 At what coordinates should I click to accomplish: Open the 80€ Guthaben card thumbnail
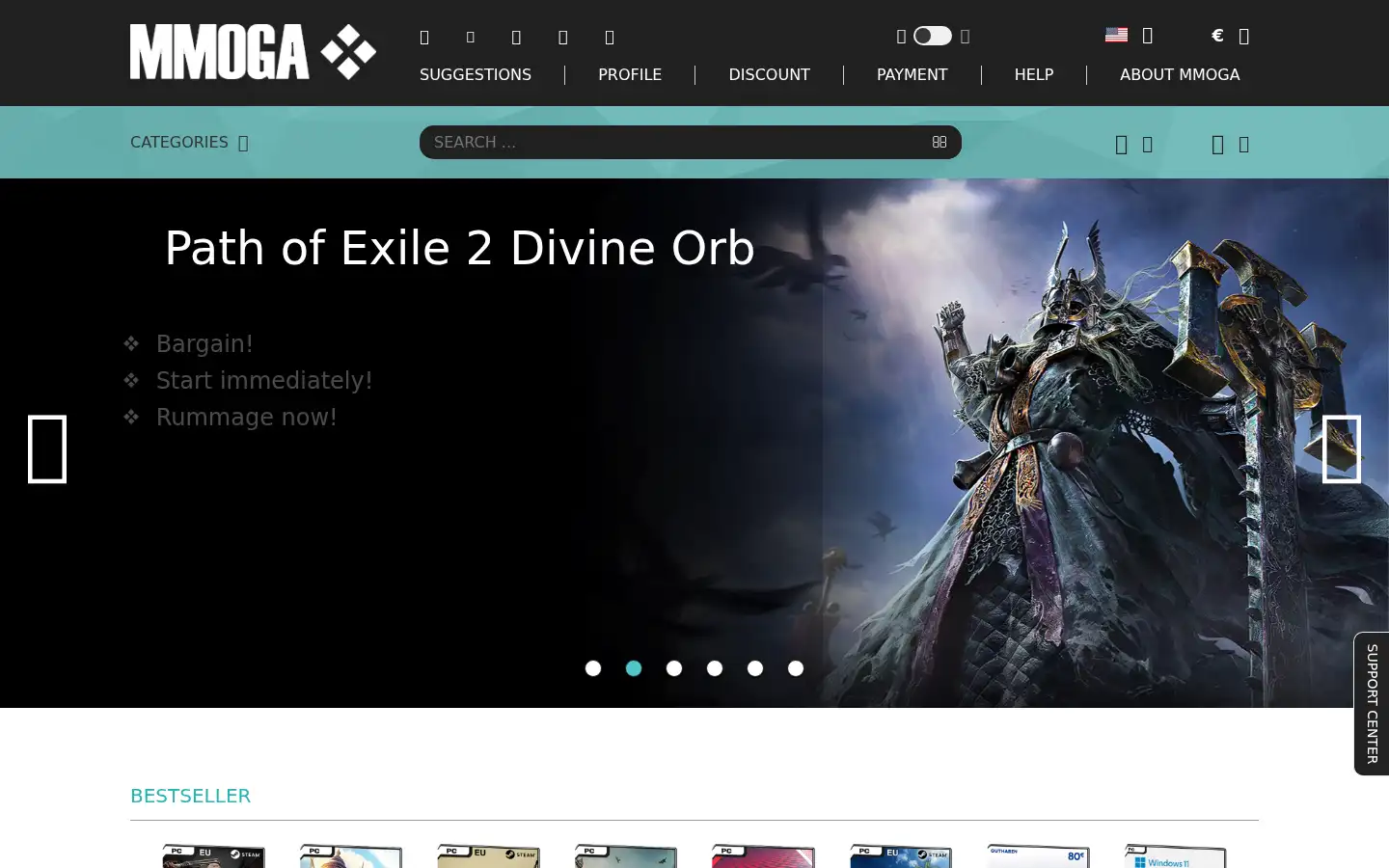1038,856
